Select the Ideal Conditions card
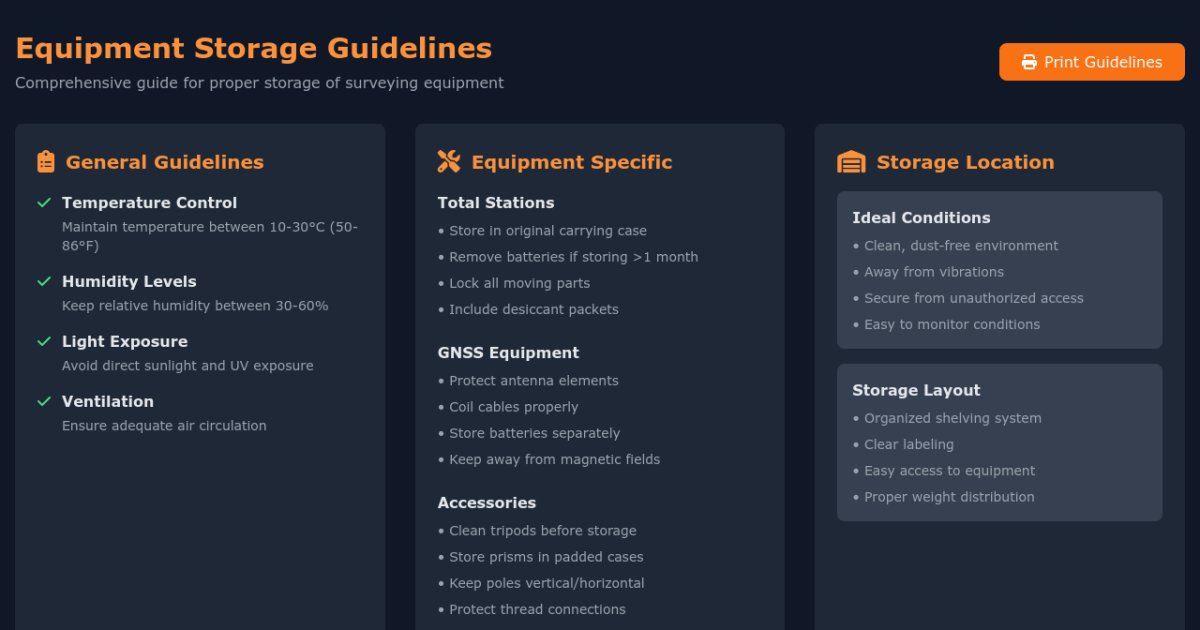The height and width of the screenshot is (630, 1200). tap(999, 270)
